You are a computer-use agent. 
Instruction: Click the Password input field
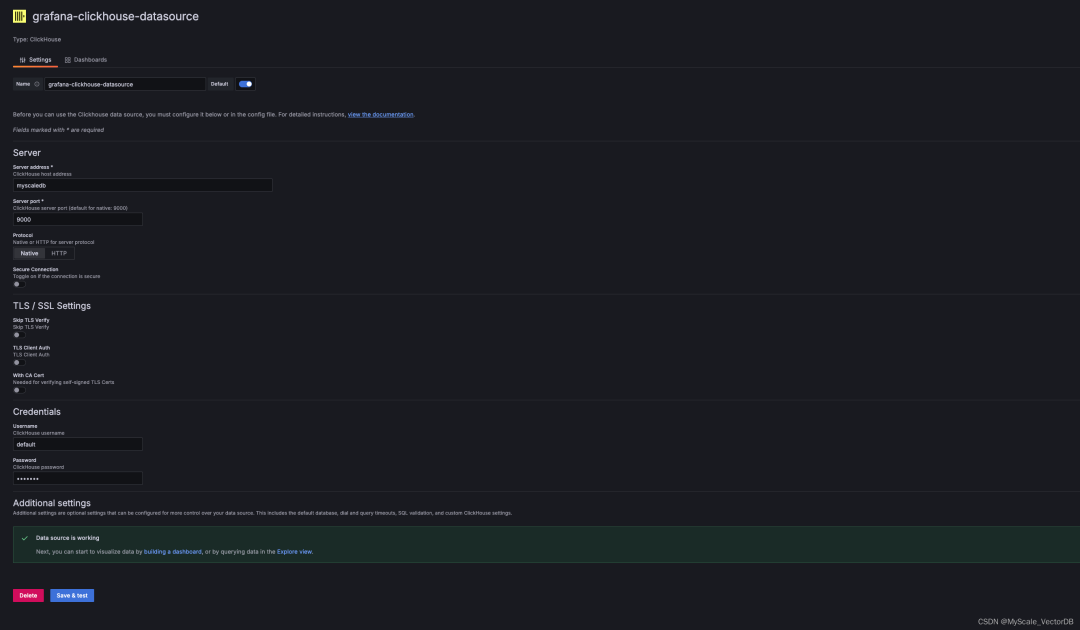[78, 479]
